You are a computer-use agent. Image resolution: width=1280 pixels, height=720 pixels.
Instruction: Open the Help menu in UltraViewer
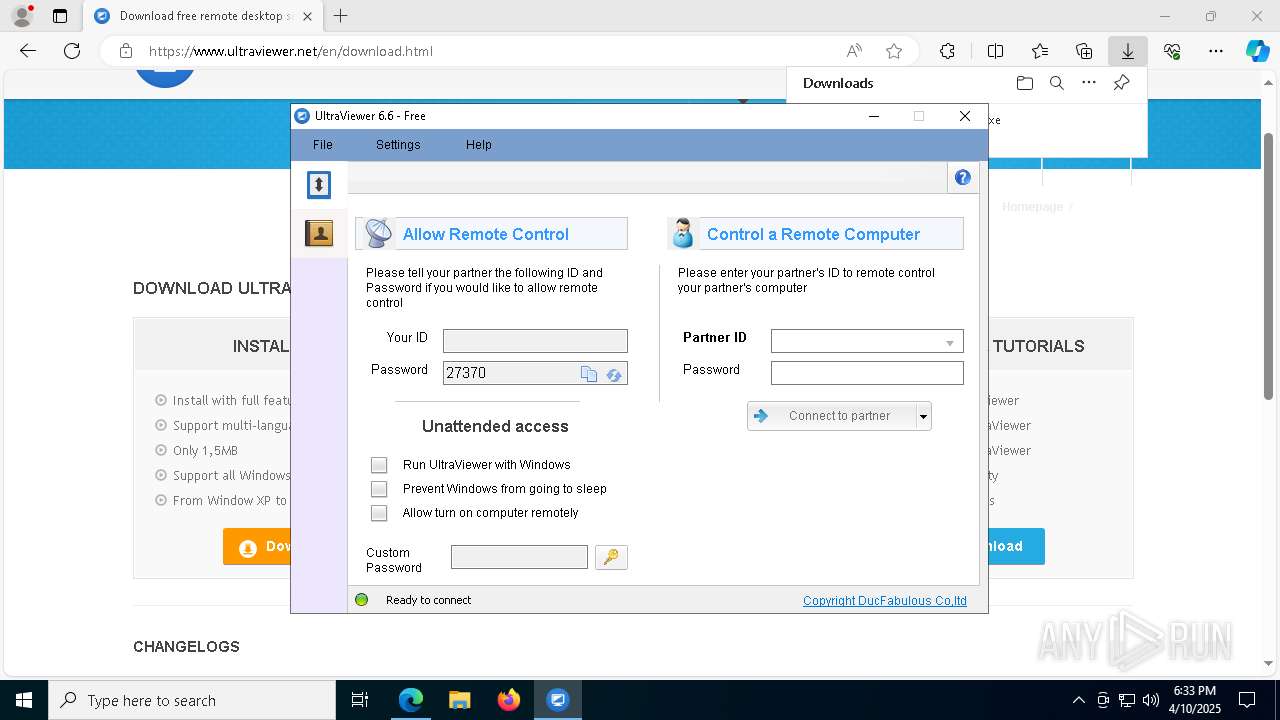click(x=478, y=145)
